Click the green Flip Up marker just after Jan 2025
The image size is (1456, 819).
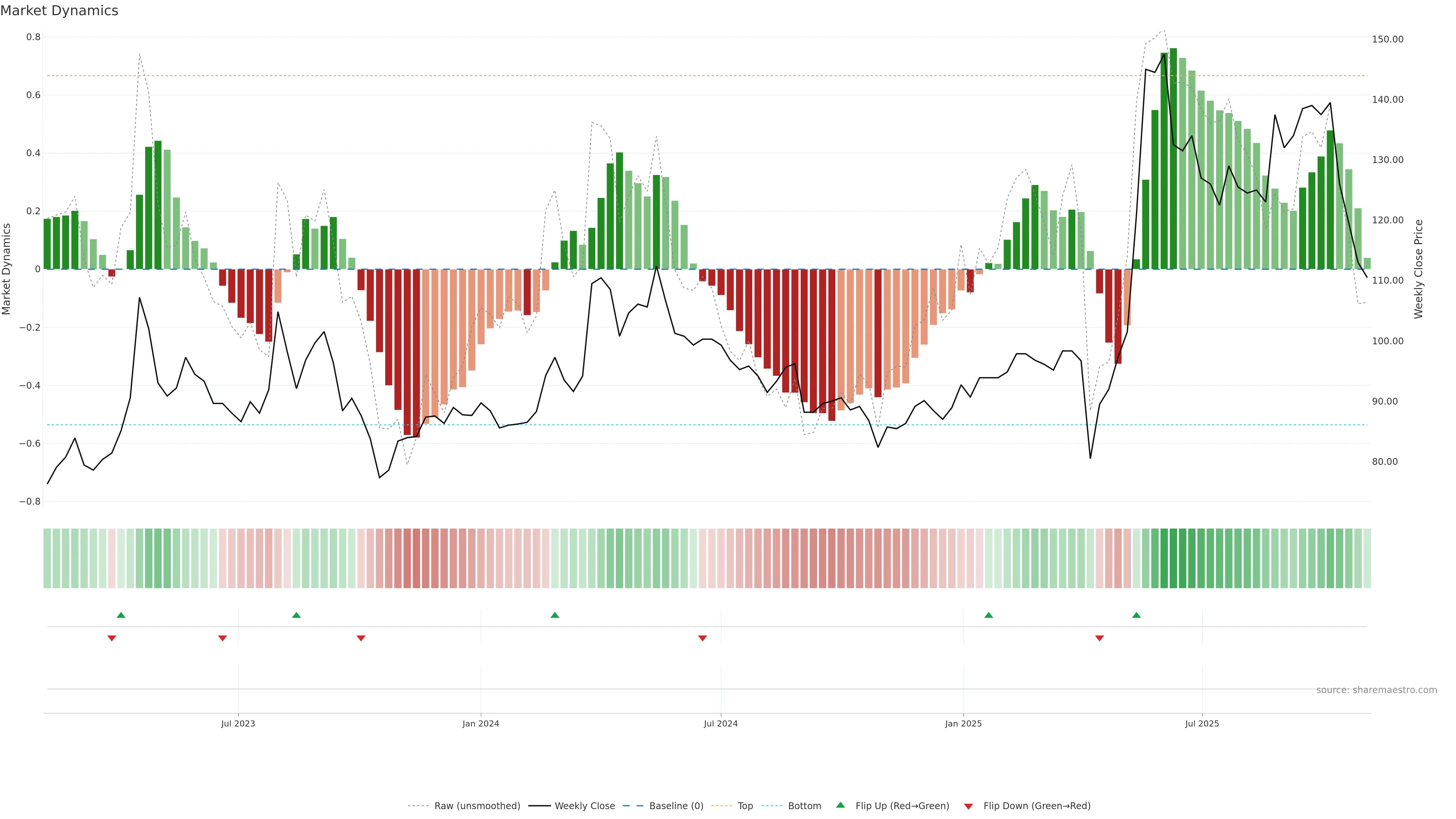(x=988, y=615)
